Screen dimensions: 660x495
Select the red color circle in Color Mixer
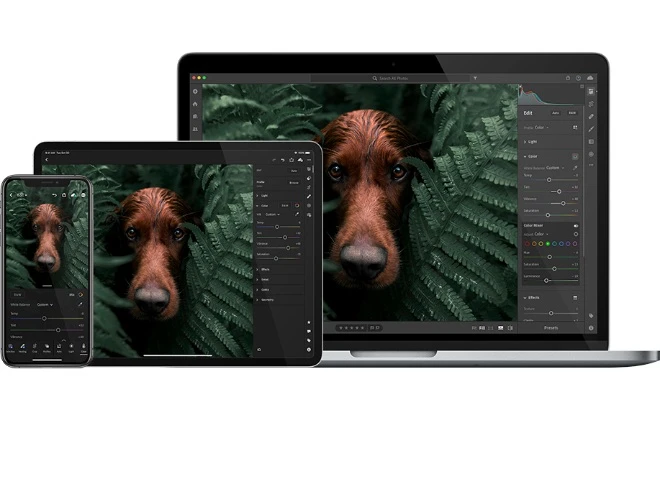(527, 243)
